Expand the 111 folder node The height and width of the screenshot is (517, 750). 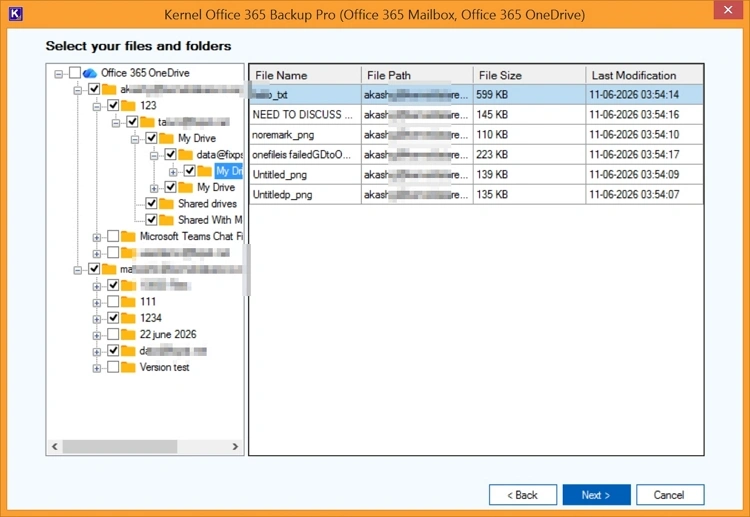point(97,303)
